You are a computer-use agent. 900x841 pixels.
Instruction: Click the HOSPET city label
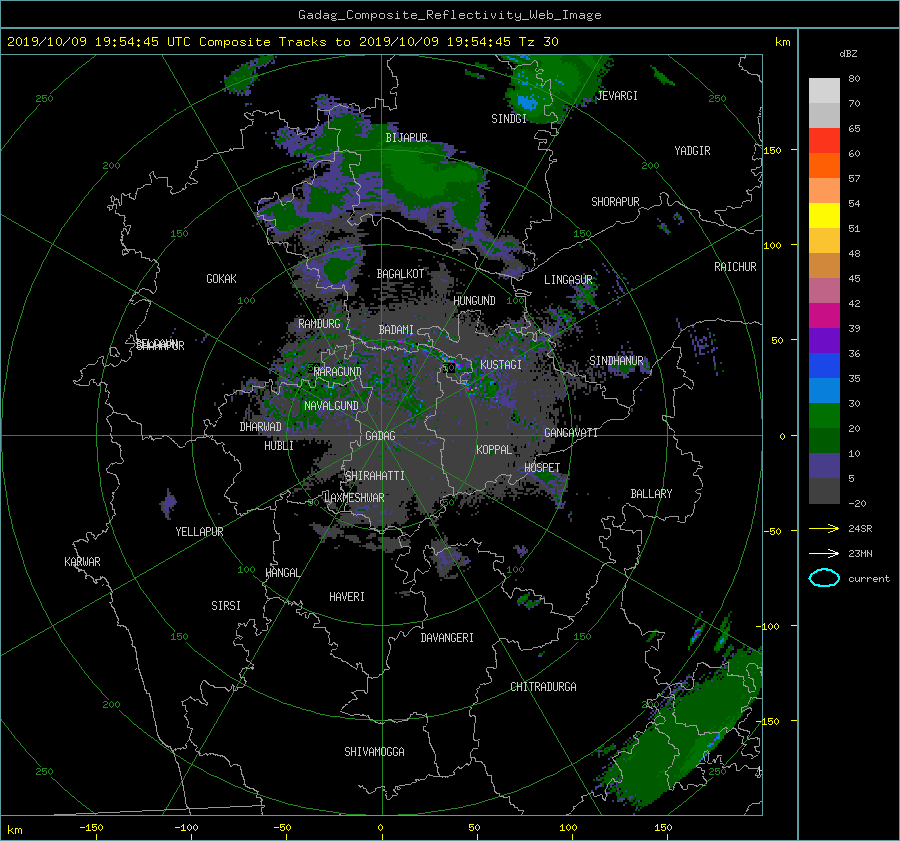click(x=542, y=468)
